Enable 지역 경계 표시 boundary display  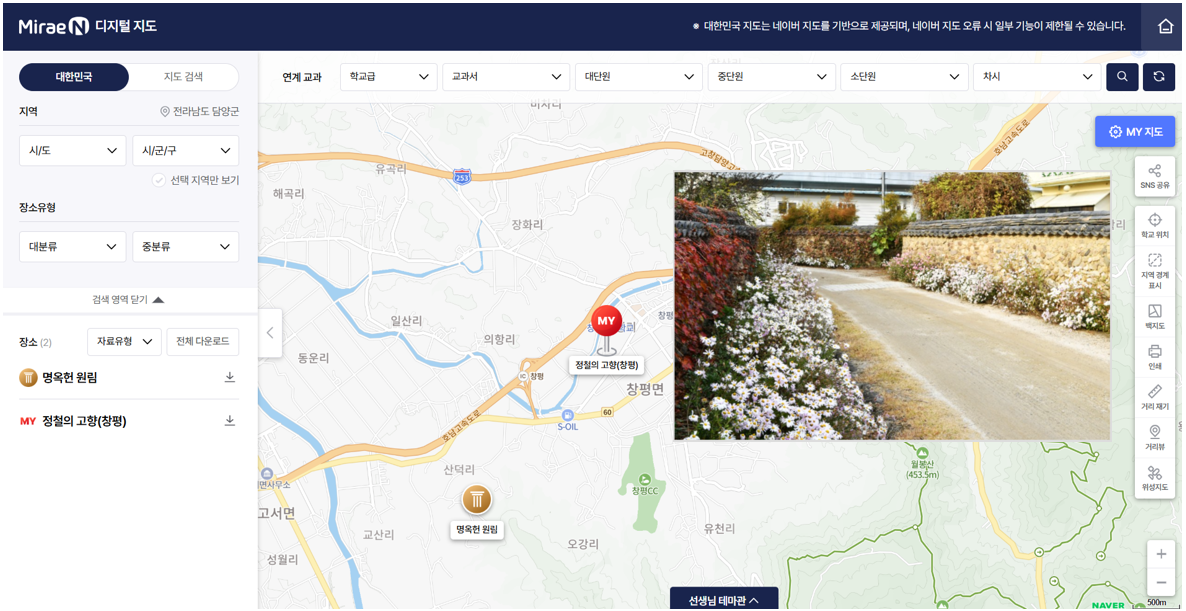coord(1156,270)
